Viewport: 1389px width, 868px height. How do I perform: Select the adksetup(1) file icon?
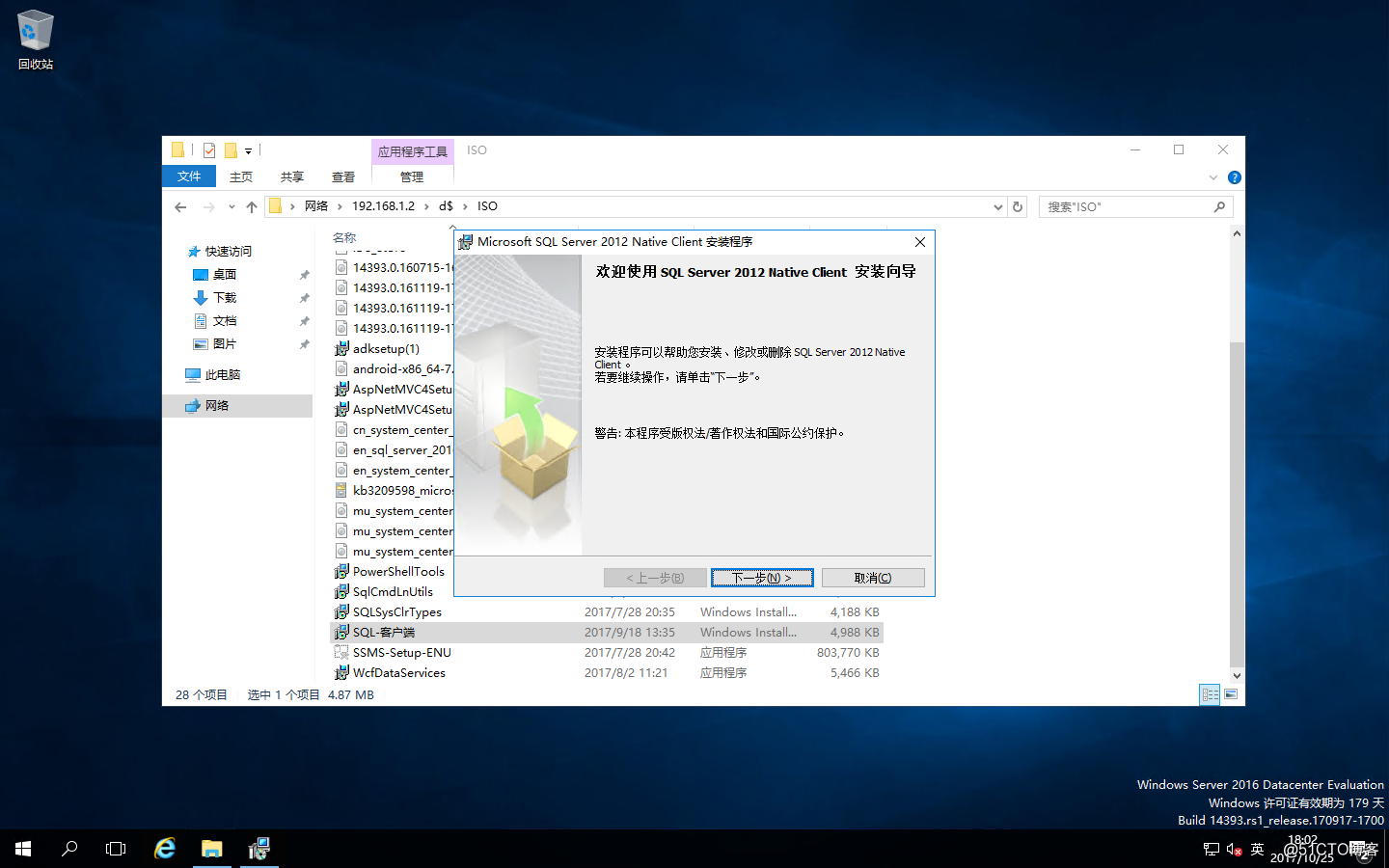pos(341,349)
